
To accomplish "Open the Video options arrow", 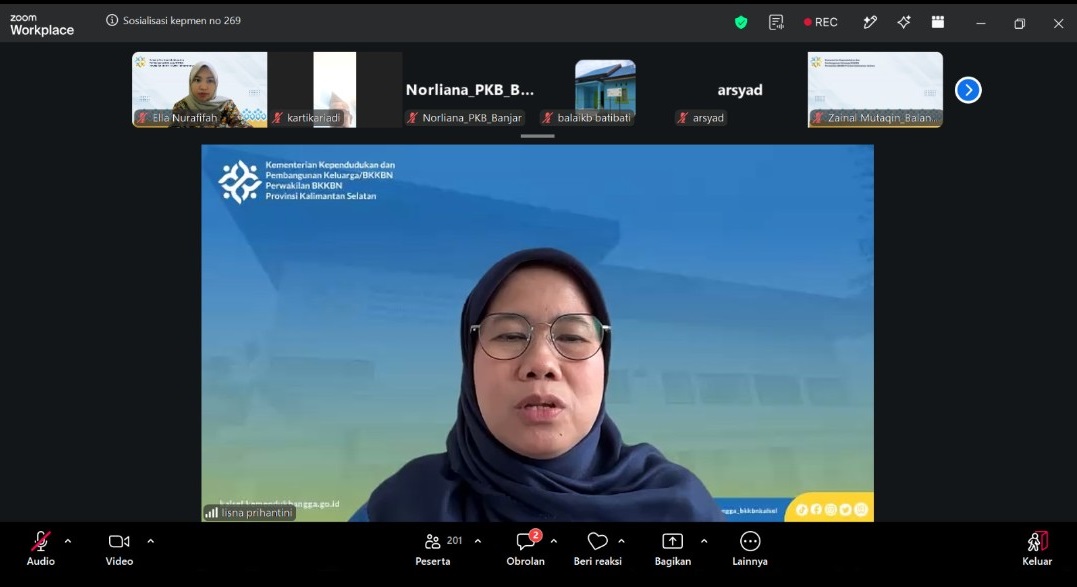I will point(150,541).
